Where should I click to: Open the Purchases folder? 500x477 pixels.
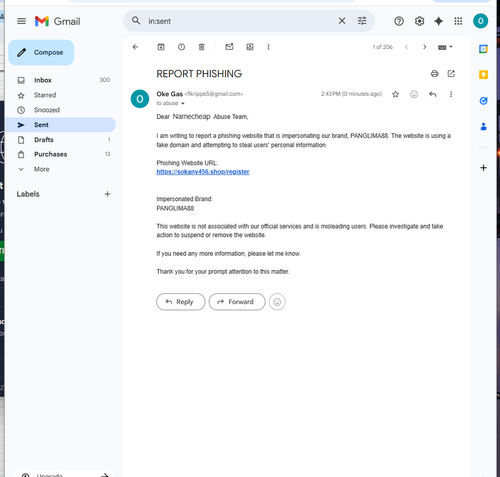[x=60, y=154]
